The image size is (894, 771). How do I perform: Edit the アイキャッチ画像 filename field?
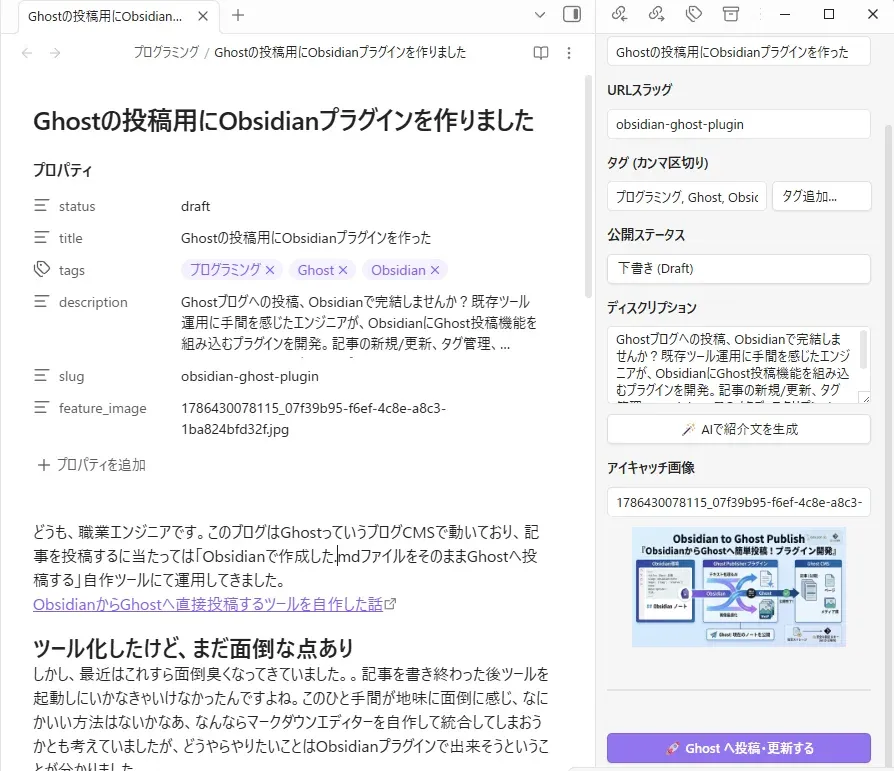click(x=738, y=502)
